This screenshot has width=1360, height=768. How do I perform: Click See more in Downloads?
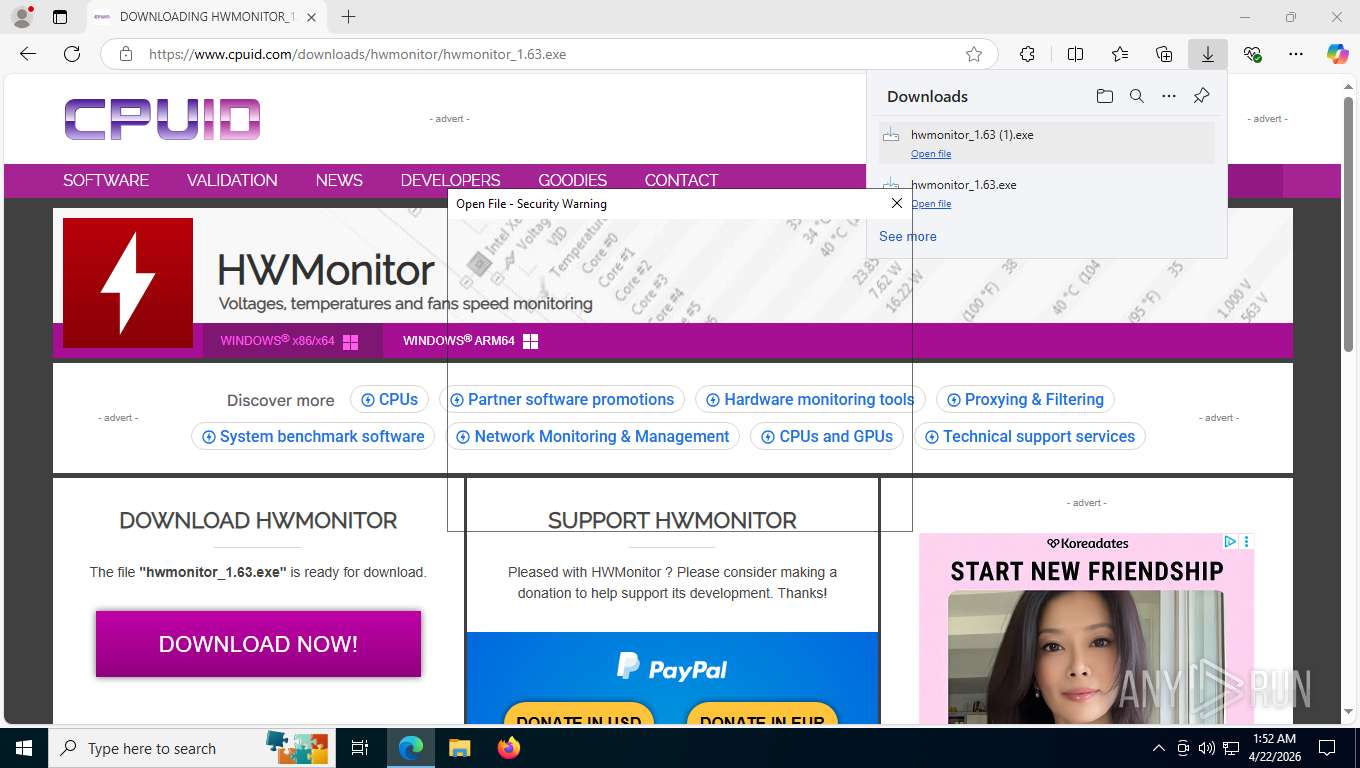[908, 236]
